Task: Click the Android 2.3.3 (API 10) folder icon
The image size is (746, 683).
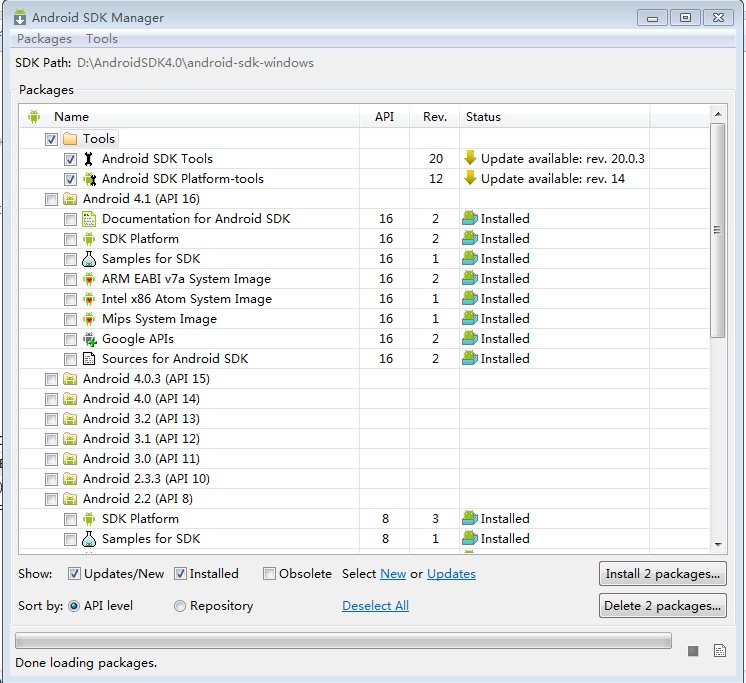Action: [70, 479]
